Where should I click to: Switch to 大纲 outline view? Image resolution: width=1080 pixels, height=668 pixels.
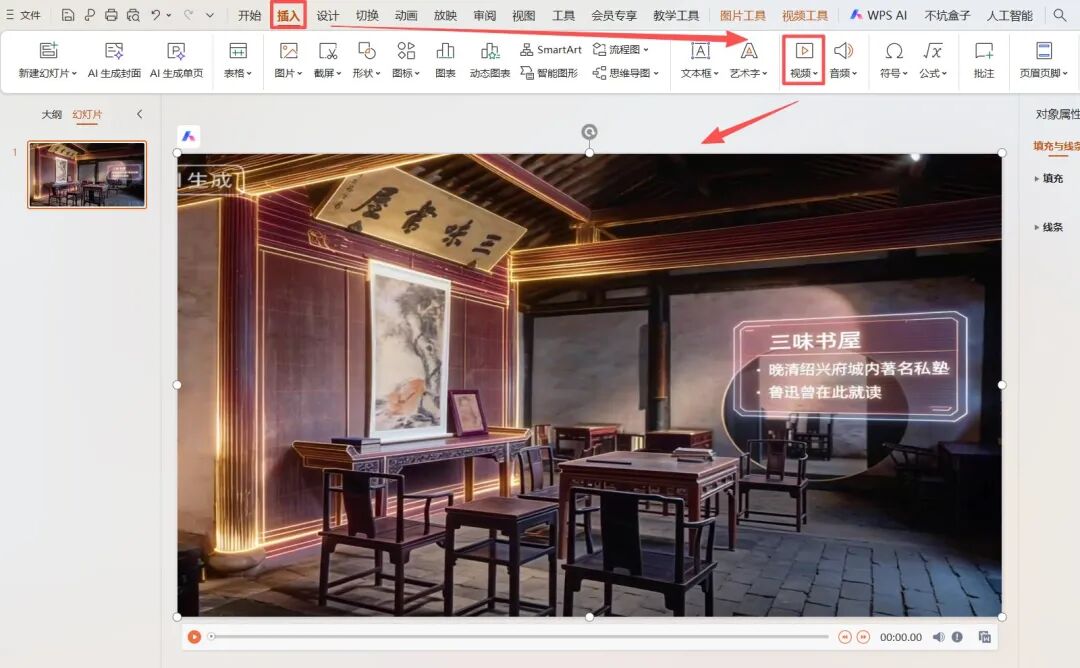click(x=51, y=114)
